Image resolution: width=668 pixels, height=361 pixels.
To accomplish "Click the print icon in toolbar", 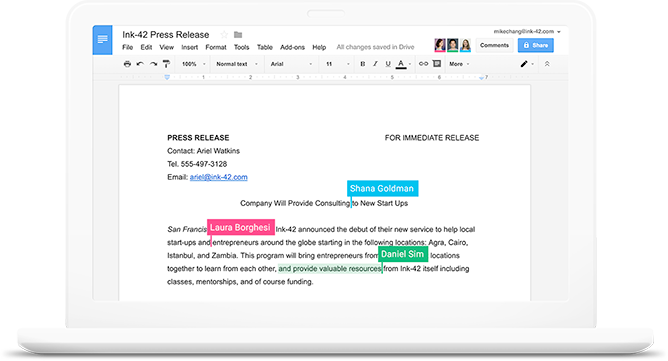I will tap(127, 64).
